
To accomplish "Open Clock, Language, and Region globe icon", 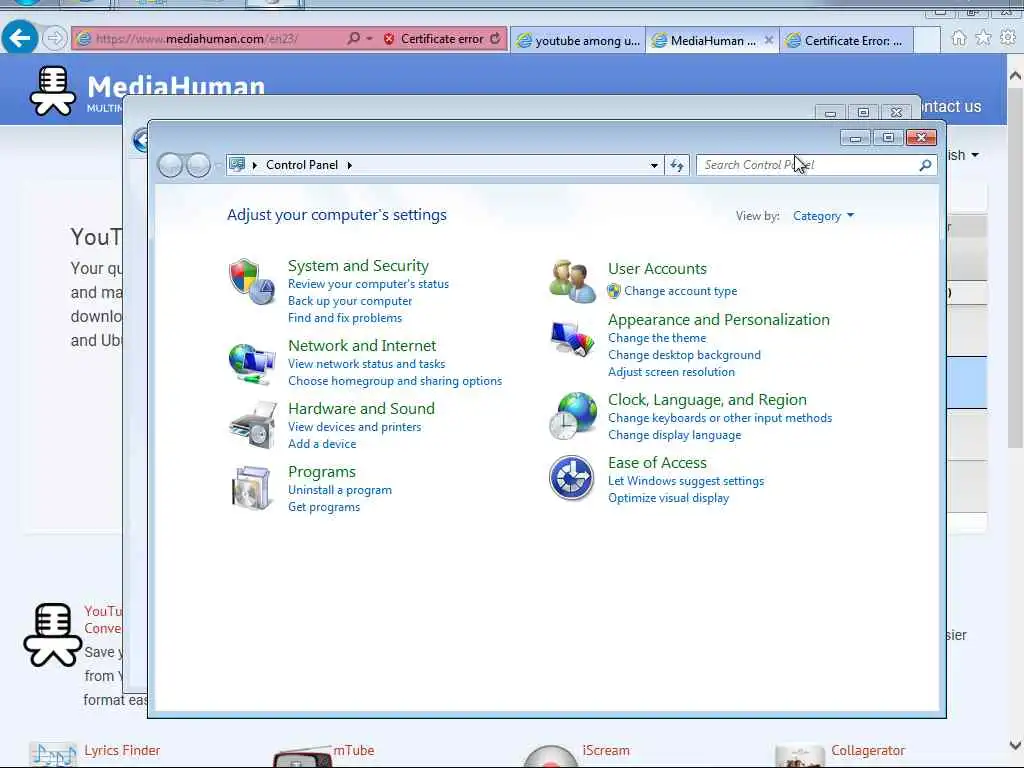I will click(573, 415).
